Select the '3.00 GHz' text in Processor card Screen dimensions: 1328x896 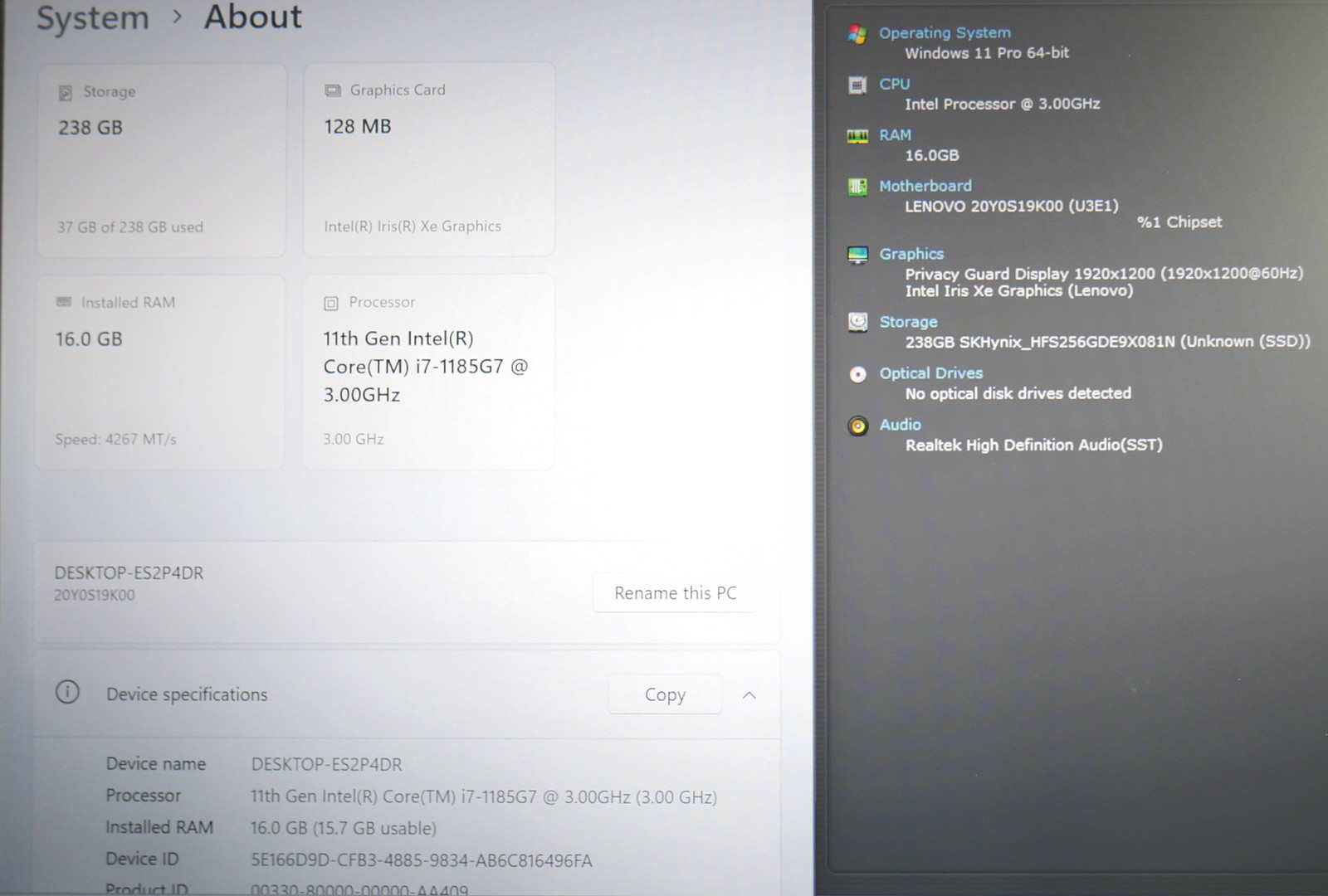click(354, 439)
